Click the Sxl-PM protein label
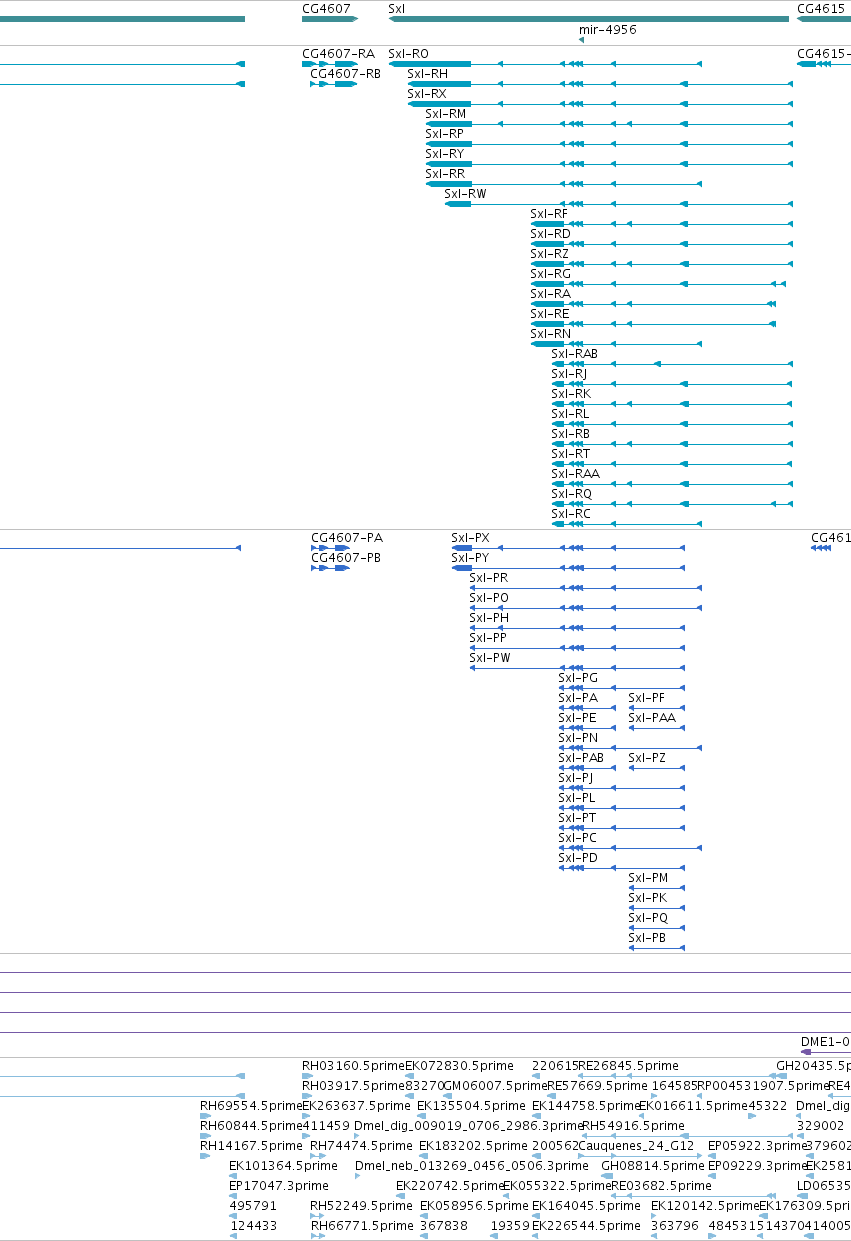Image resolution: width=851 pixels, height=1241 pixels. [648, 878]
